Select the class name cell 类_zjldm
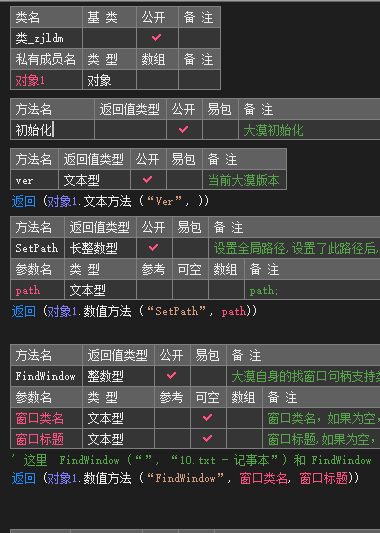 (47, 38)
